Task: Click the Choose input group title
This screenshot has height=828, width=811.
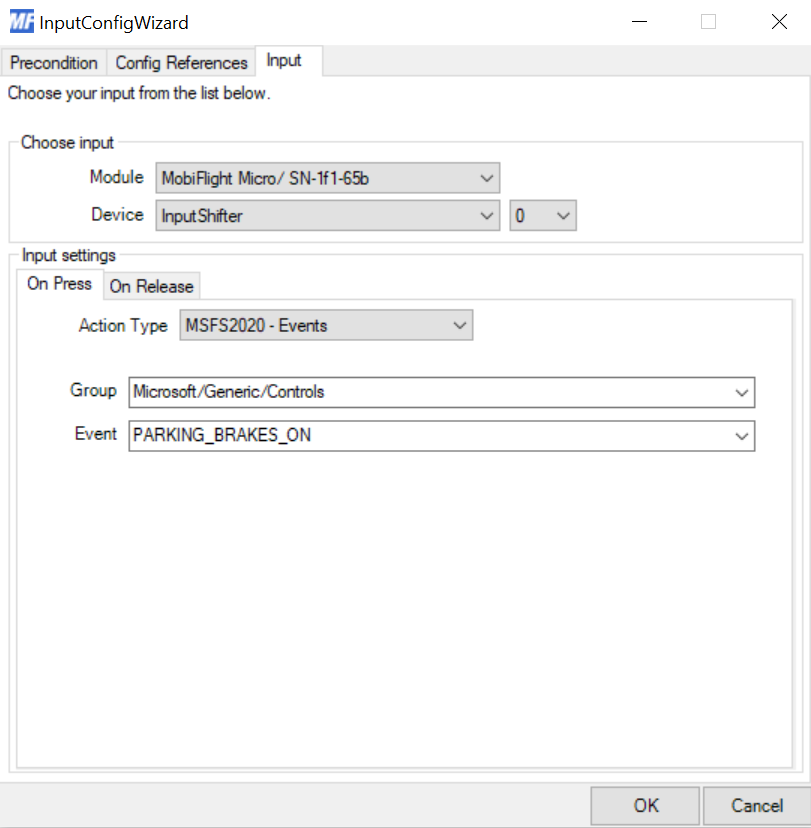Action: pyautogui.click(x=67, y=143)
